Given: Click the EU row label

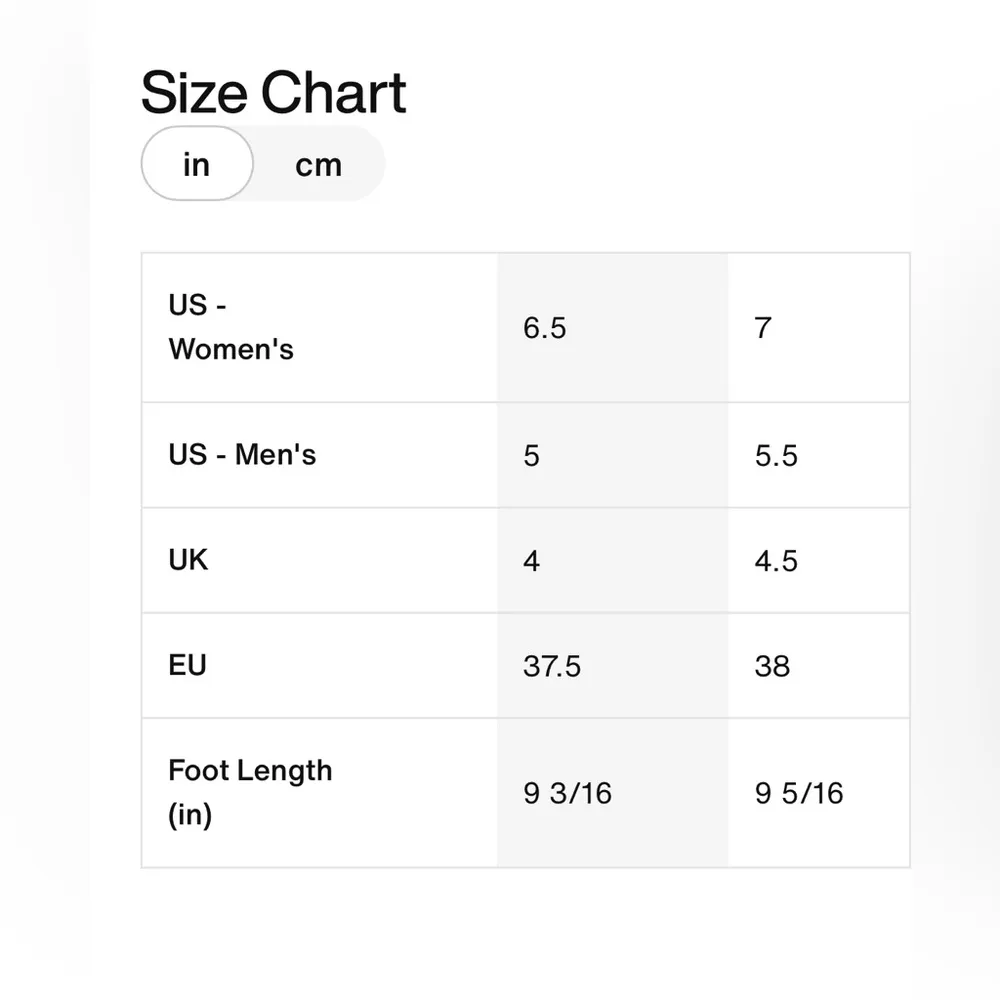Looking at the screenshot, I should point(187,665).
